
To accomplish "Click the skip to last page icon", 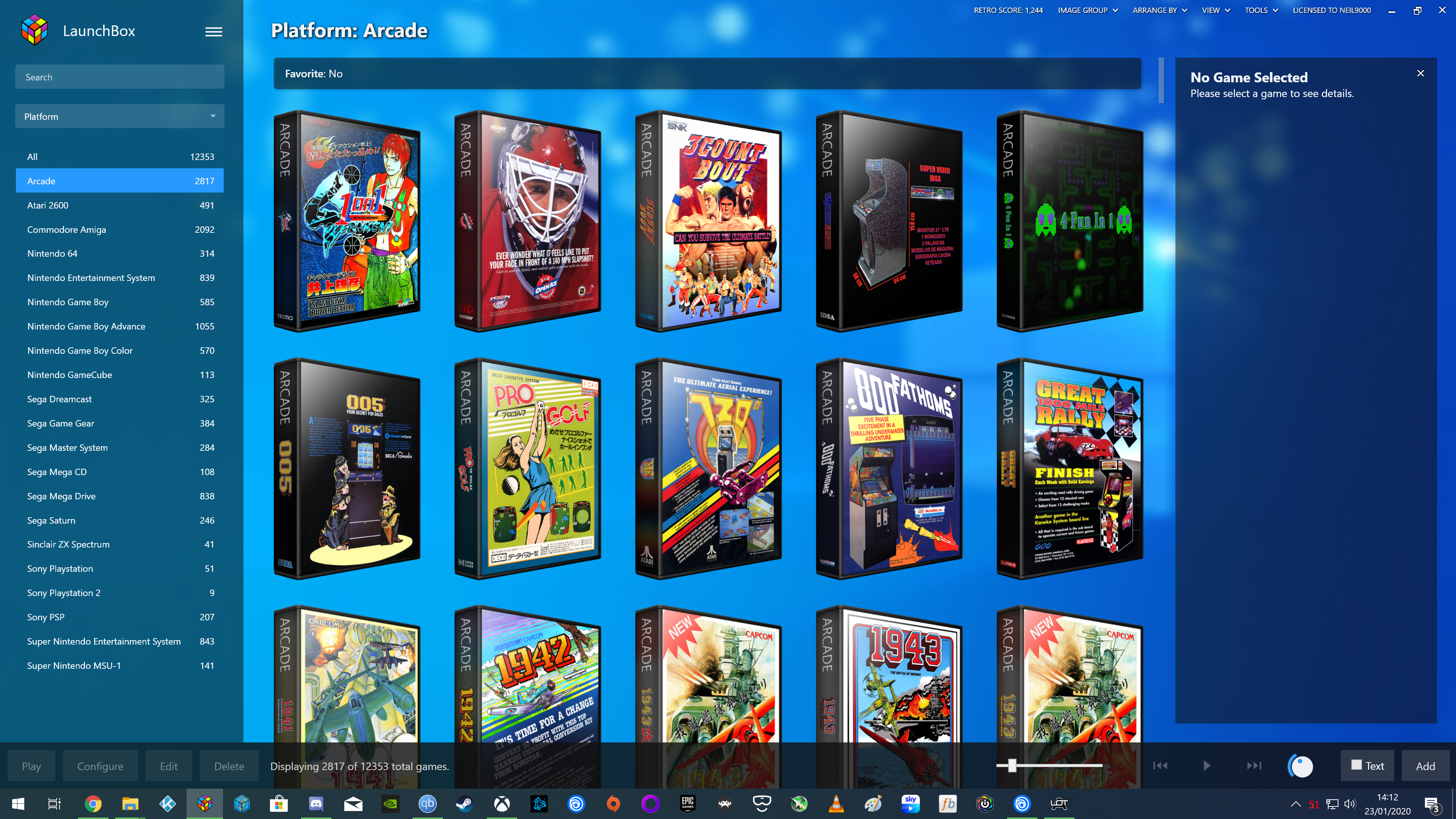I will tap(1253, 766).
